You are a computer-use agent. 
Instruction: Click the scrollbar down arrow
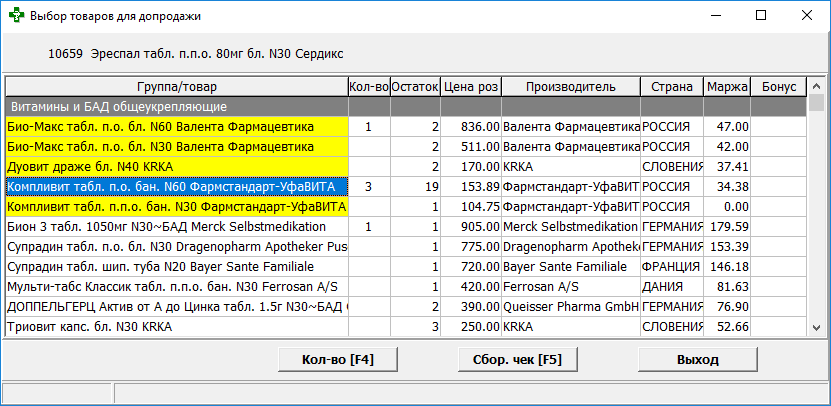817,328
